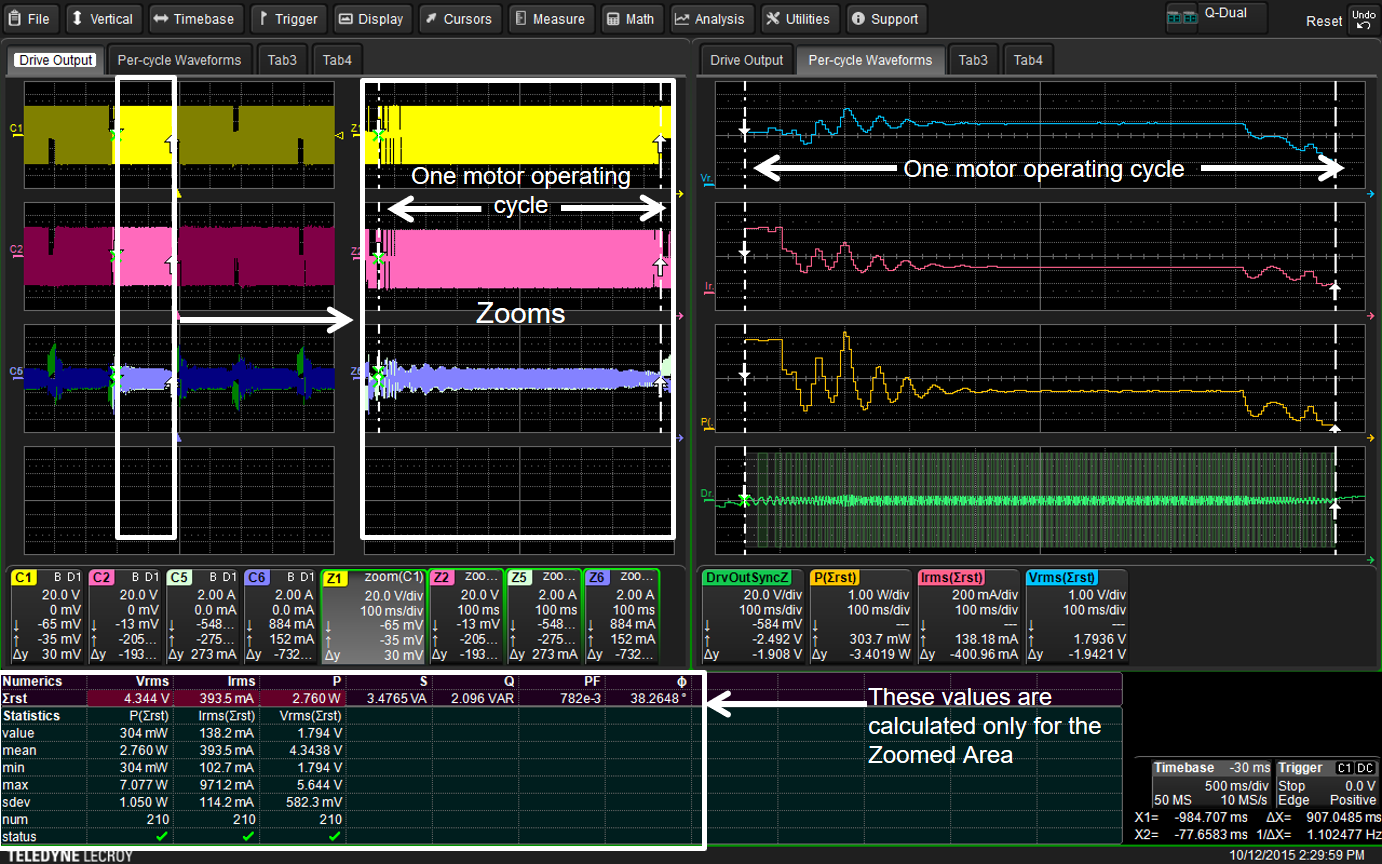Open the Vertical menu
This screenshot has height=864, width=1382.
[103, 18]
